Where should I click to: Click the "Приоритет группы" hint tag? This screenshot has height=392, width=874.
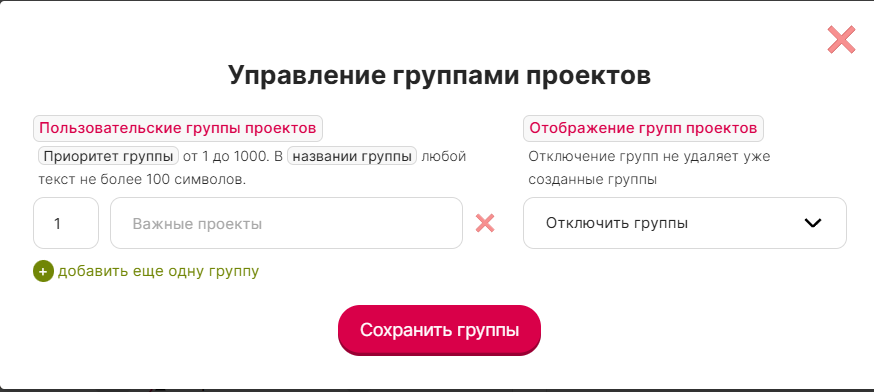tap(108, 156)
